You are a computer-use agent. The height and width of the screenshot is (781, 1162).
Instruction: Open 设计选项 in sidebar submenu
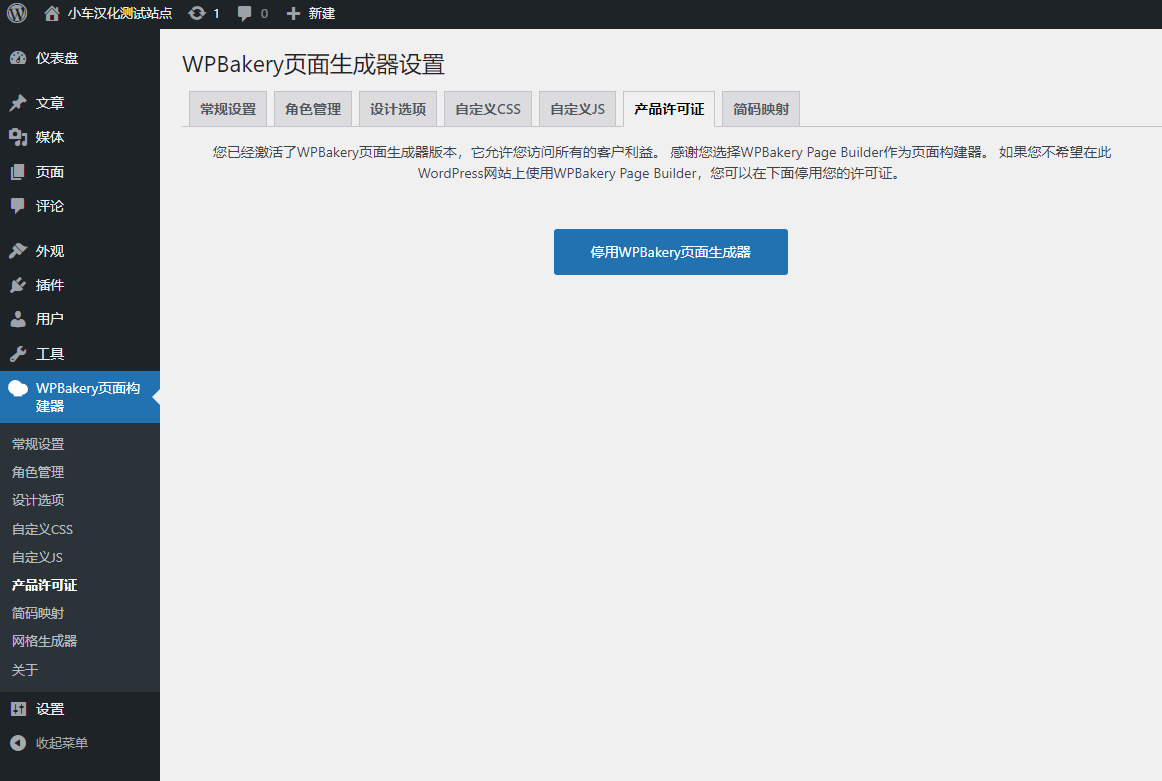click(38, 500)
